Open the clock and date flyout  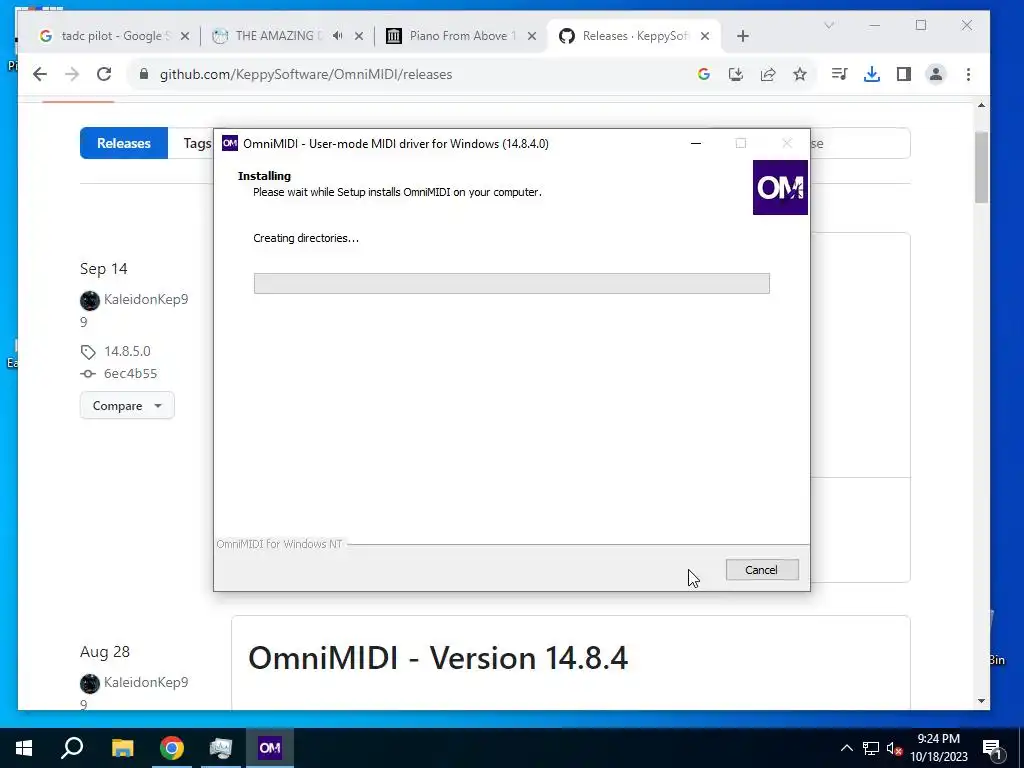tap(938, 748)
